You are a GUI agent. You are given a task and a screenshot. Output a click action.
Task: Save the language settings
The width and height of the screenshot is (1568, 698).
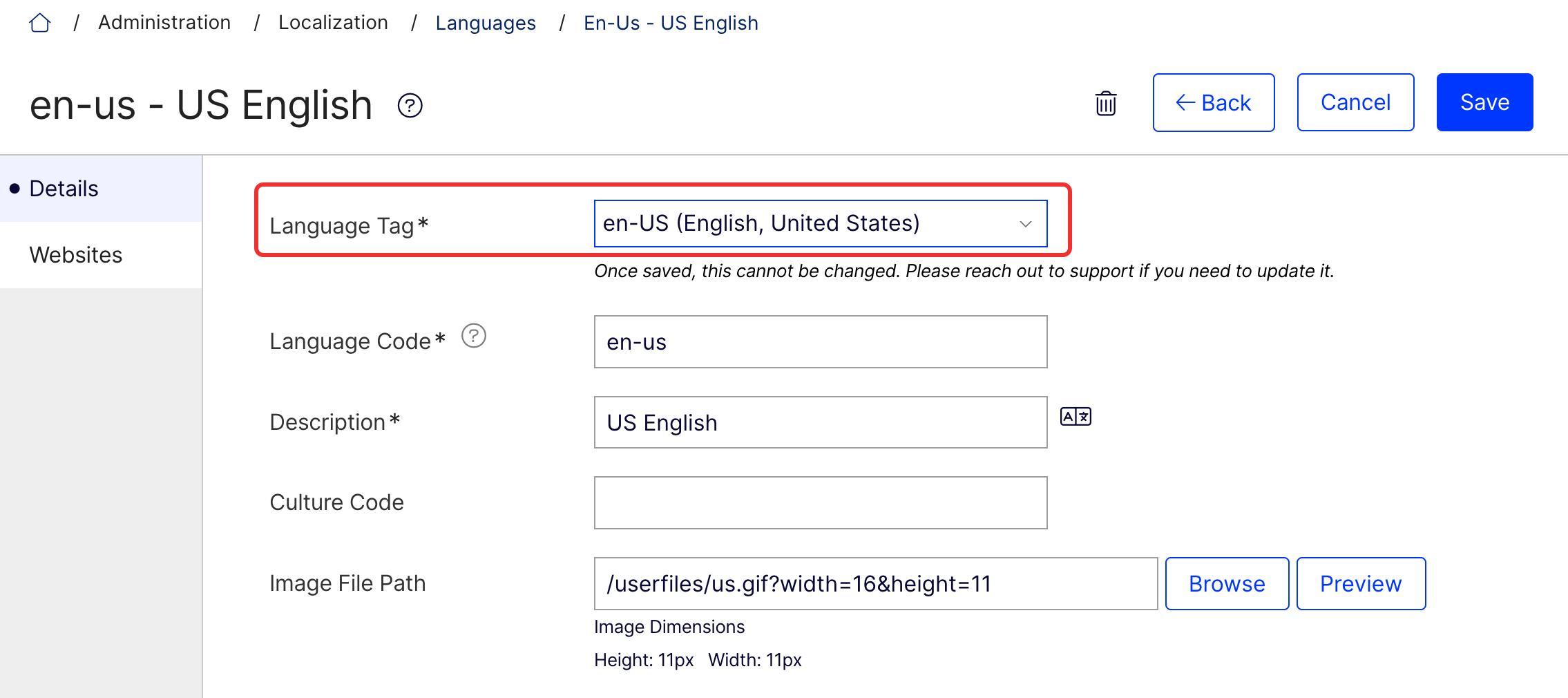[1484, 102]
